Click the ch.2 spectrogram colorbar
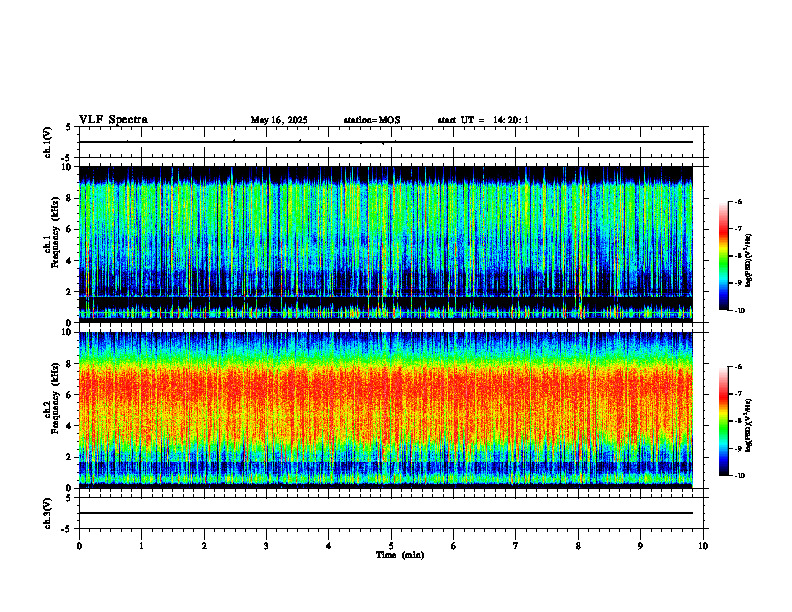Image resolution: width=792 pixels, height=612 pixels. coord(724,421)
